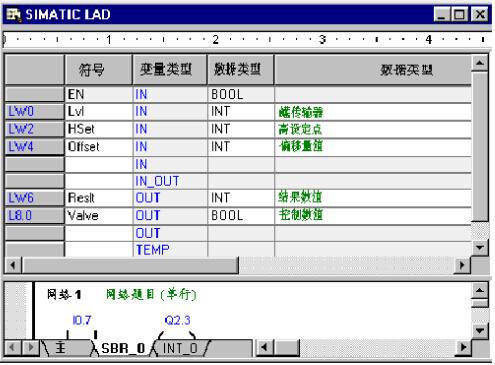The width and height of the screenshot is (495, 365).
Task: Click the network editor scroll down arrow
Action: [x=480, y=330]
